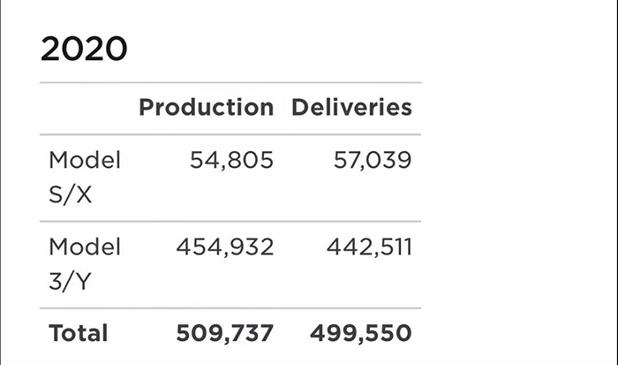Click the Total row label

pyautogui.click(x=78, y=333)
